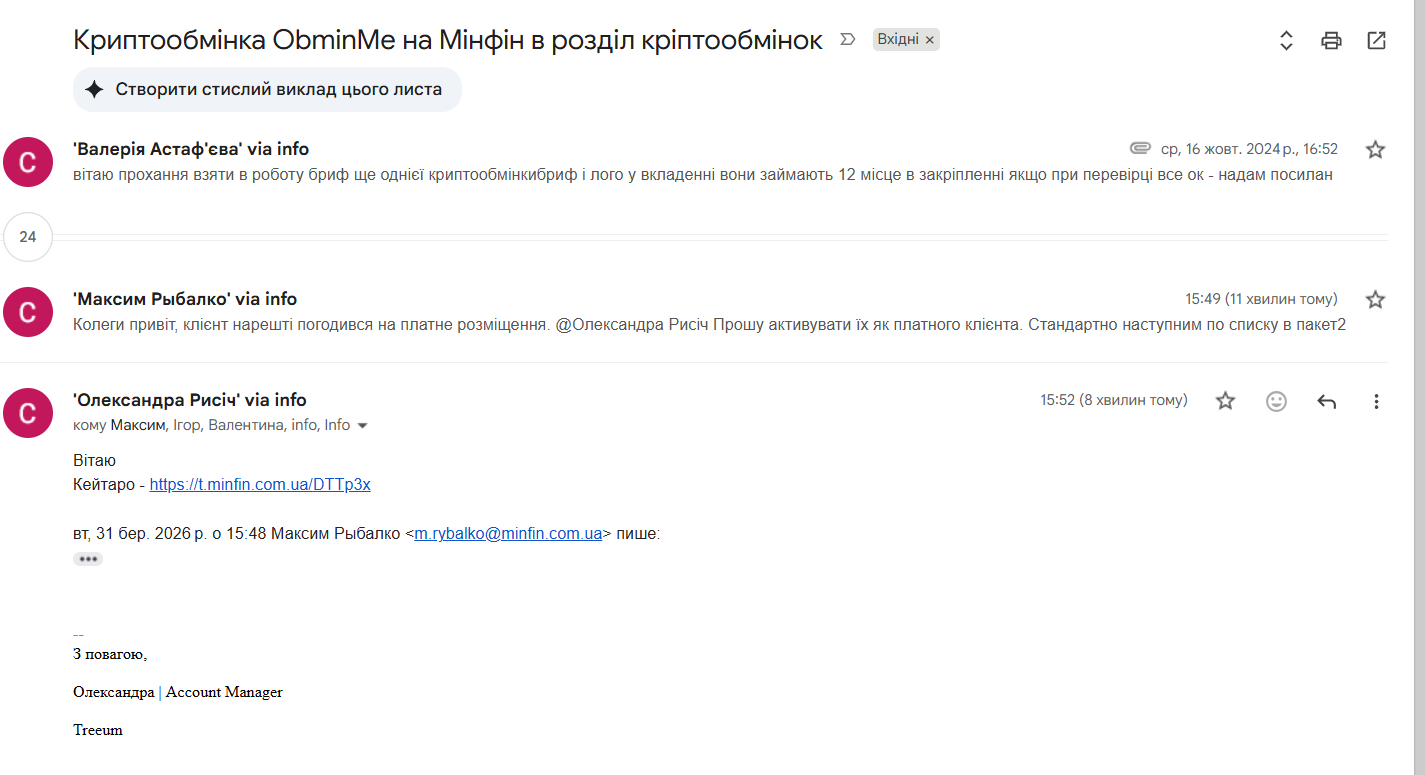
Task: Open thread in new window
Action: tap(1376, 41)
